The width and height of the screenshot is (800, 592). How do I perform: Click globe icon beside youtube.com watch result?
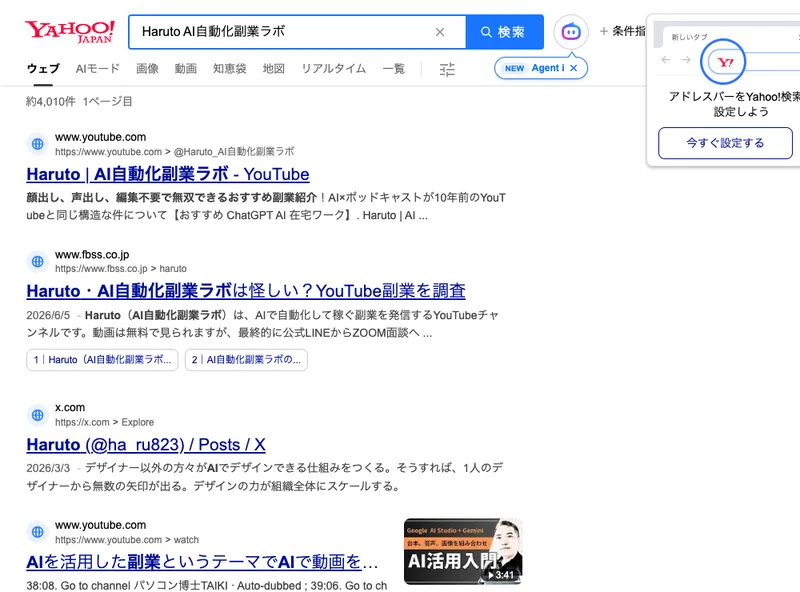click(x=38, y=532)
